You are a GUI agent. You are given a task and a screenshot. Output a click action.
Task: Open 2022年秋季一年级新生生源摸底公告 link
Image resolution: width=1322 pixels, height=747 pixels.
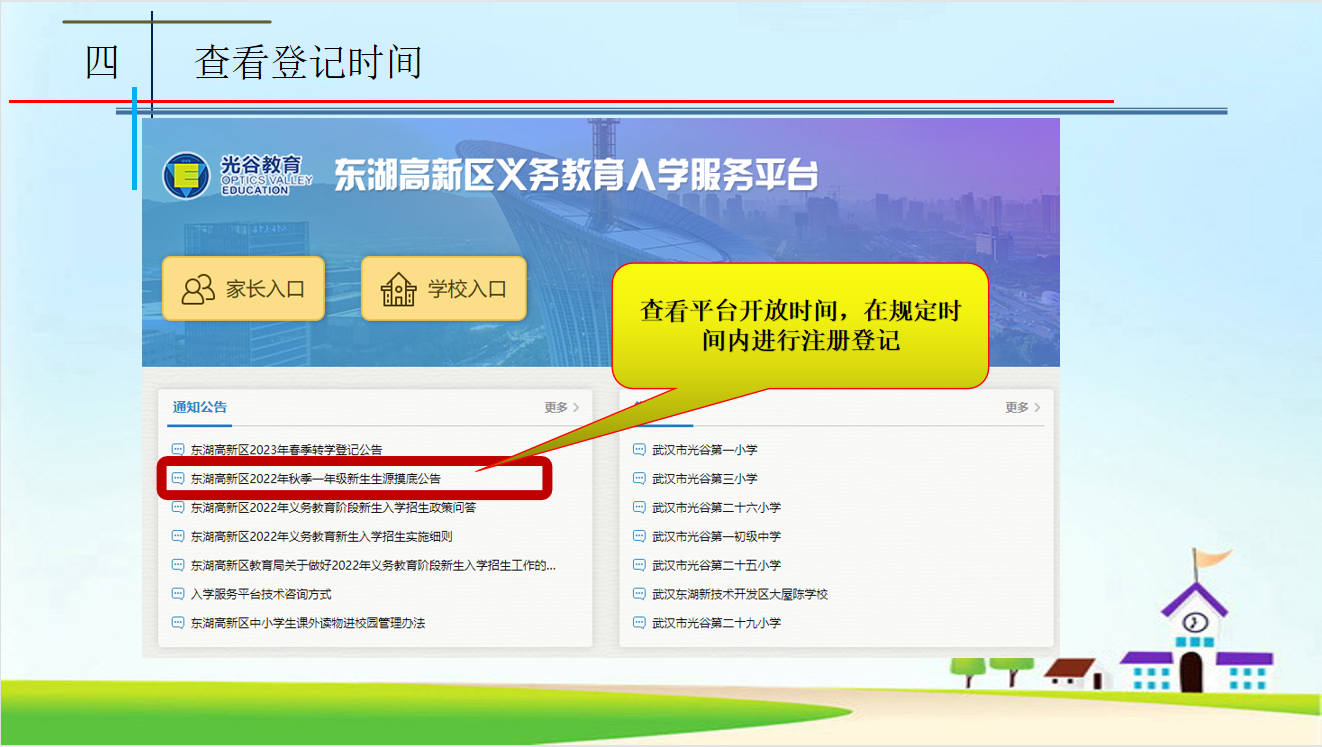[315, 479]
